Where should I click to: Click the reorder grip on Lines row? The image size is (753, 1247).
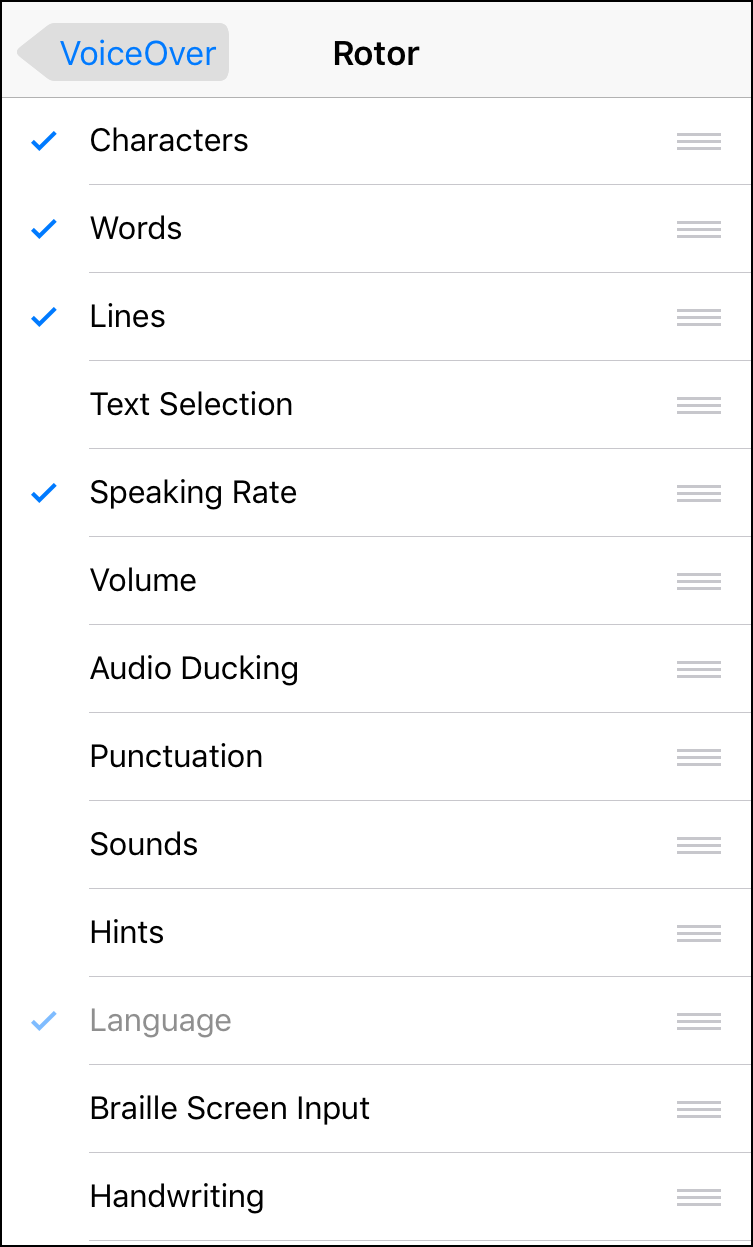[698, 317]
